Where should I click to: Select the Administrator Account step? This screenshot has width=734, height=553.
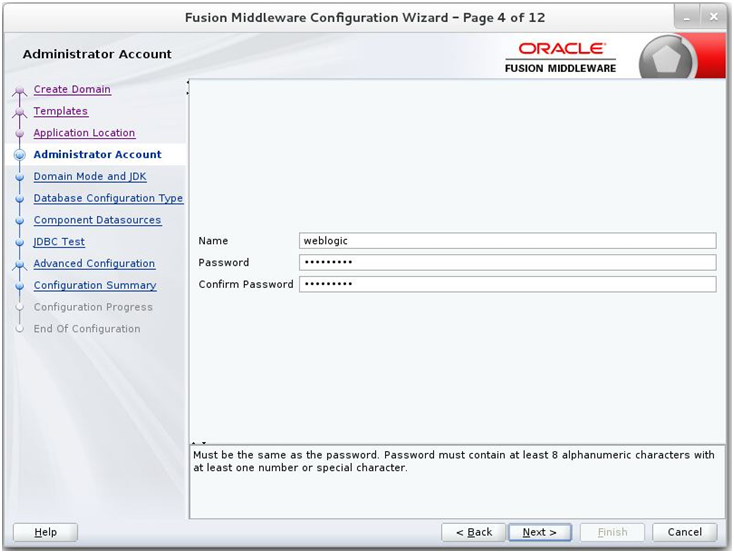coord(97,155)
